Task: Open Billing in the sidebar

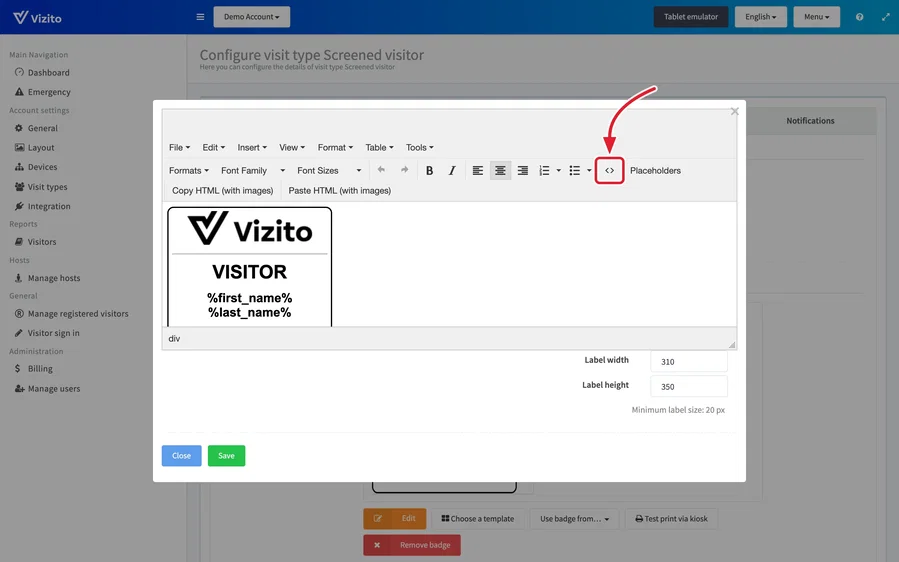Action: pos(33,369)
